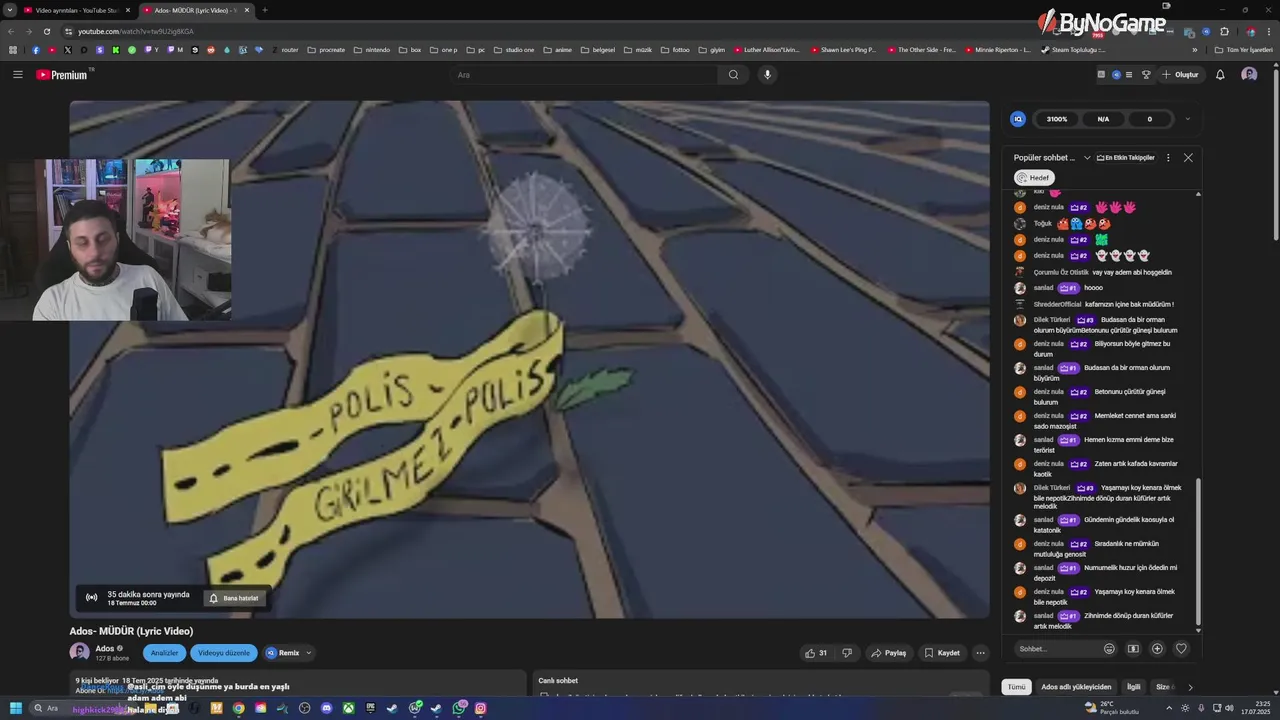
Task: Select the İlgili filter chip
Action: (1134, 687)
